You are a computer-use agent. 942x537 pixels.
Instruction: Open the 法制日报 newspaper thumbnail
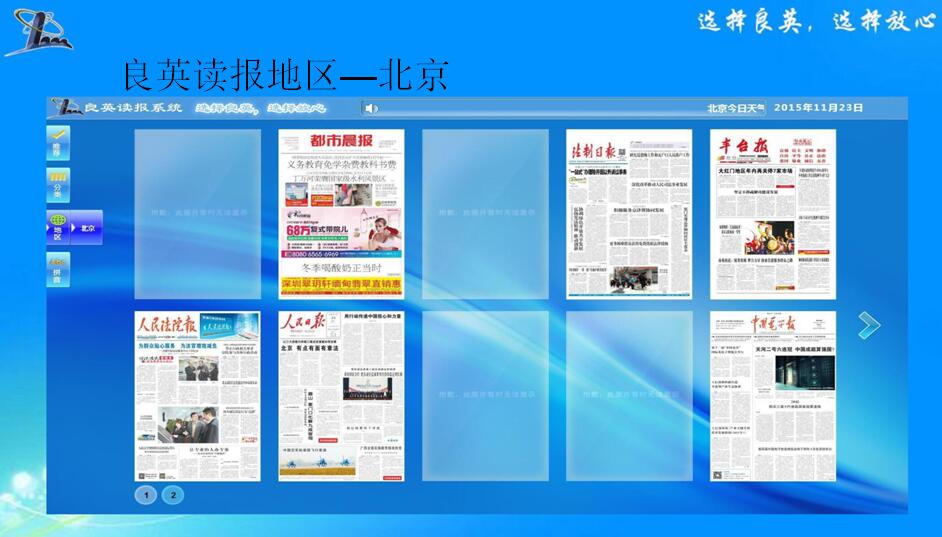629,213
